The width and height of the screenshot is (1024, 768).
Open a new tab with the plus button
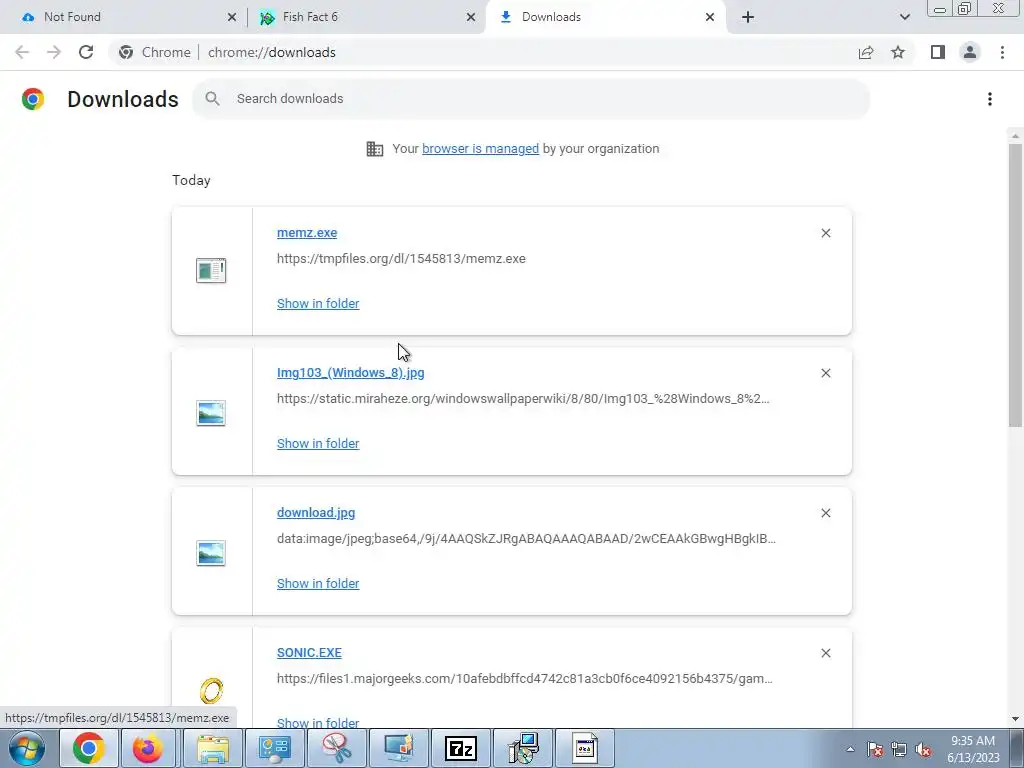click(748, 18)
